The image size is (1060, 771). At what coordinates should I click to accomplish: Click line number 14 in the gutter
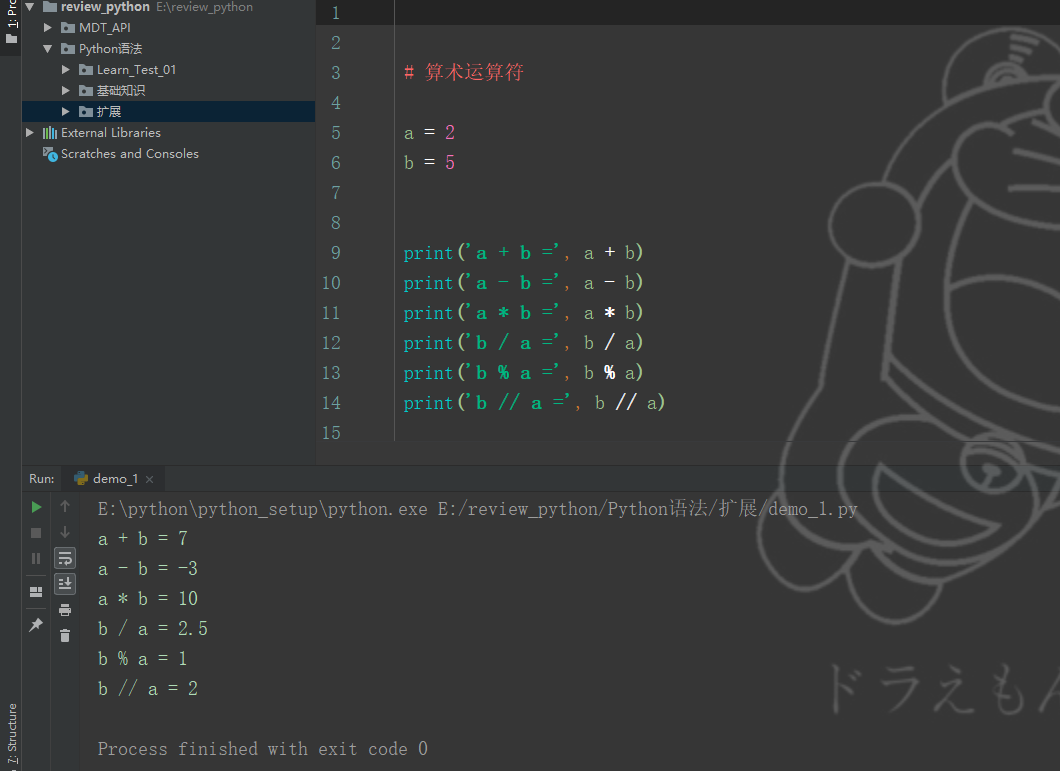pyautogui.click(x=331, y=403)
